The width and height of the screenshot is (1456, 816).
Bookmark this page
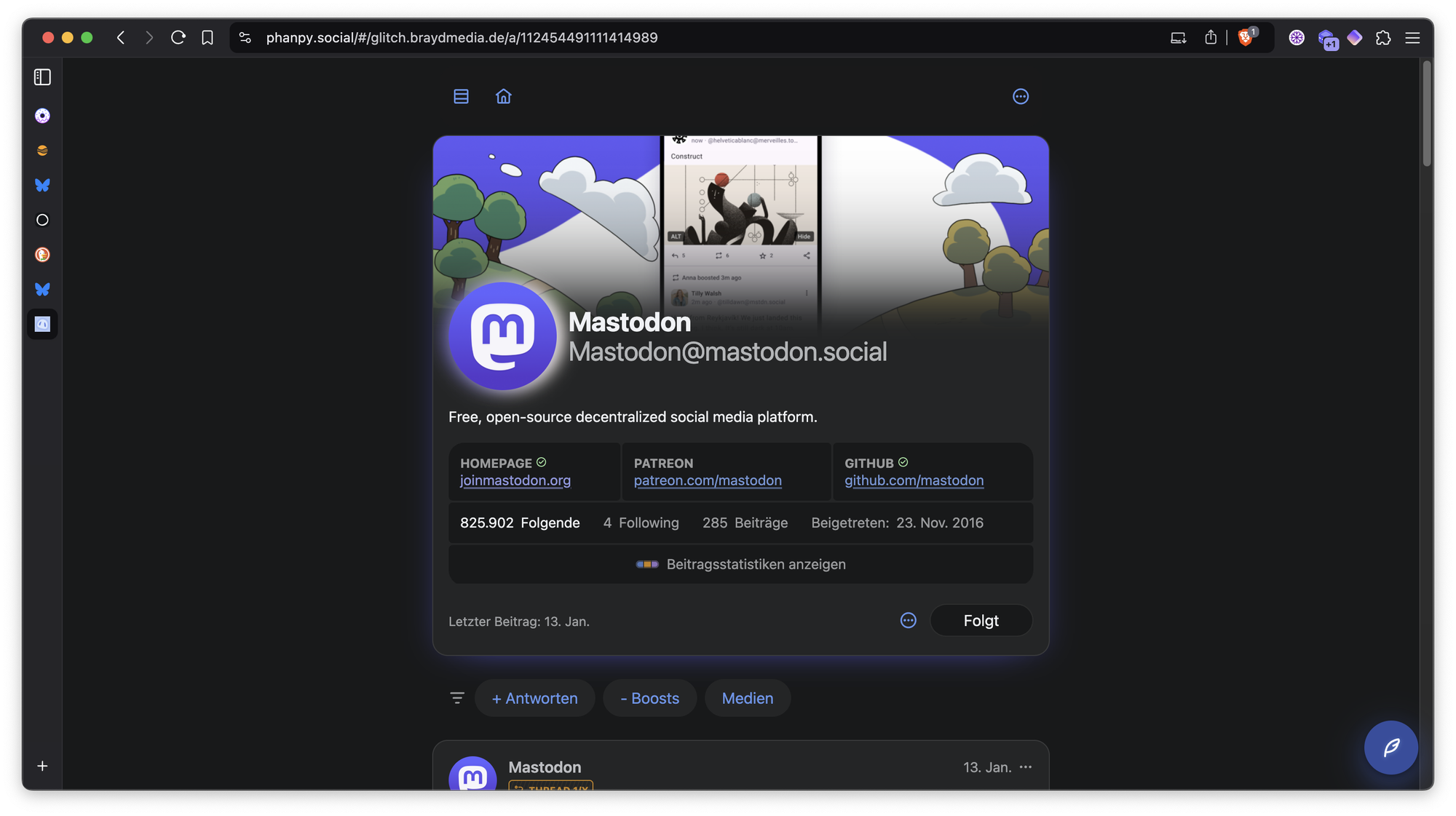coord(207,38)
